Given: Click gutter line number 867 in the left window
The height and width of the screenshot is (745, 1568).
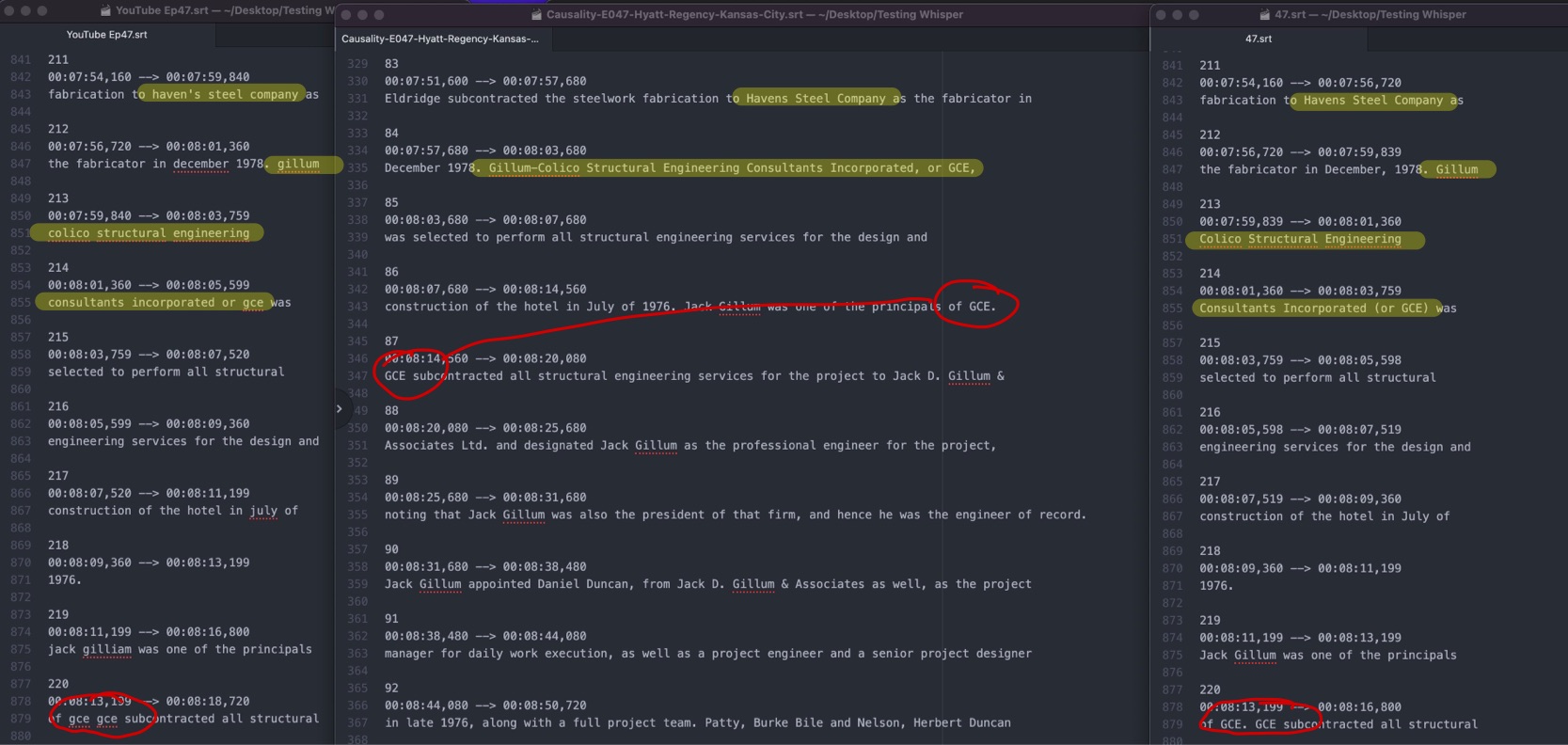Looking at the screenshot, I should (x=21, y=511).
